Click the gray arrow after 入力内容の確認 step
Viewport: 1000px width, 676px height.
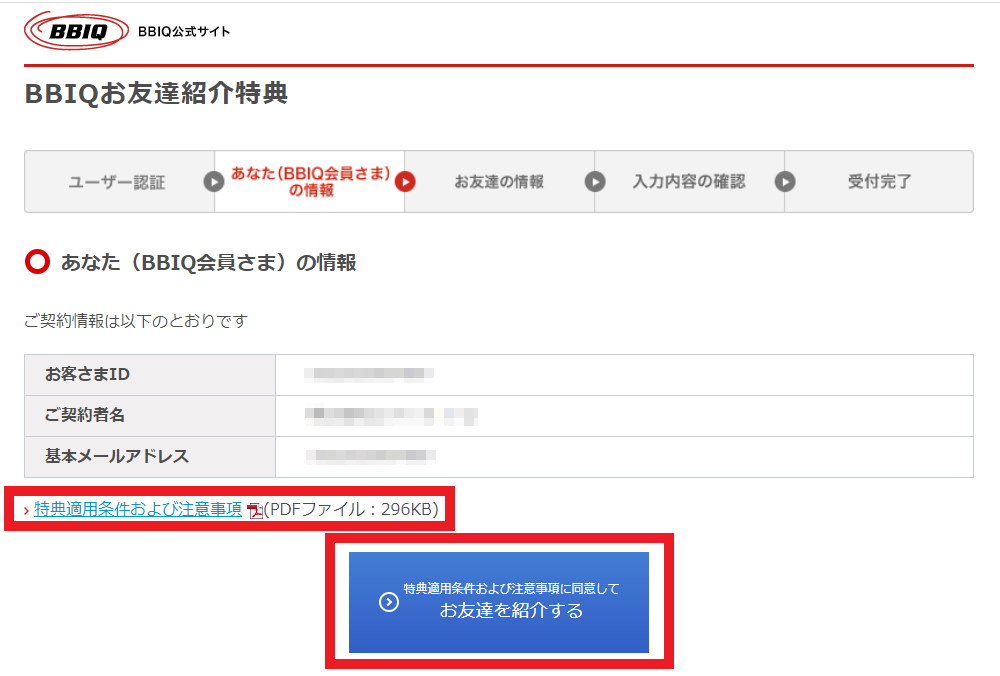click(785, 182)
